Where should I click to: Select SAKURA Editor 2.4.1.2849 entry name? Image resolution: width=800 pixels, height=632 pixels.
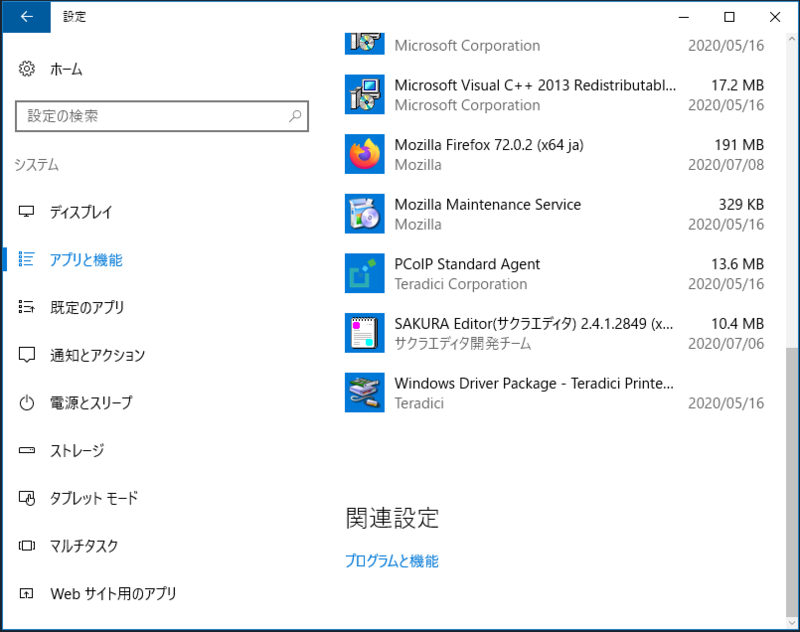coord(534,324)
